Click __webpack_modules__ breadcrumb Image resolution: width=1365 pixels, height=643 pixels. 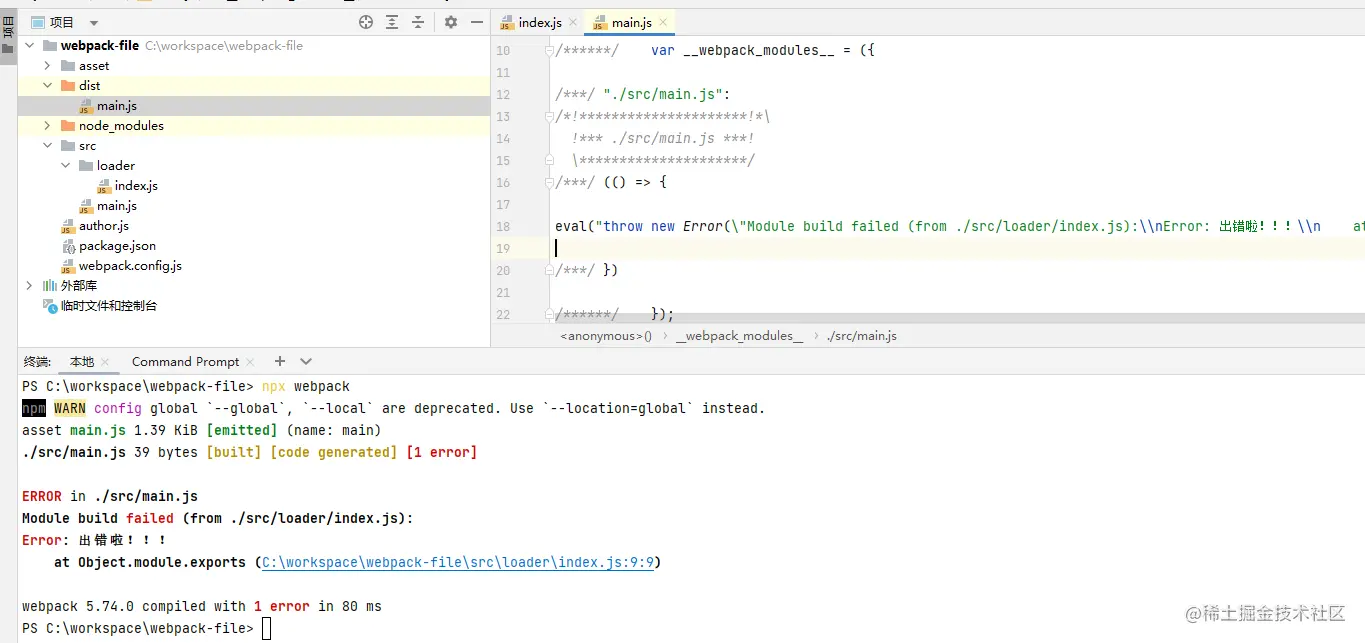(x=739, y=336)
